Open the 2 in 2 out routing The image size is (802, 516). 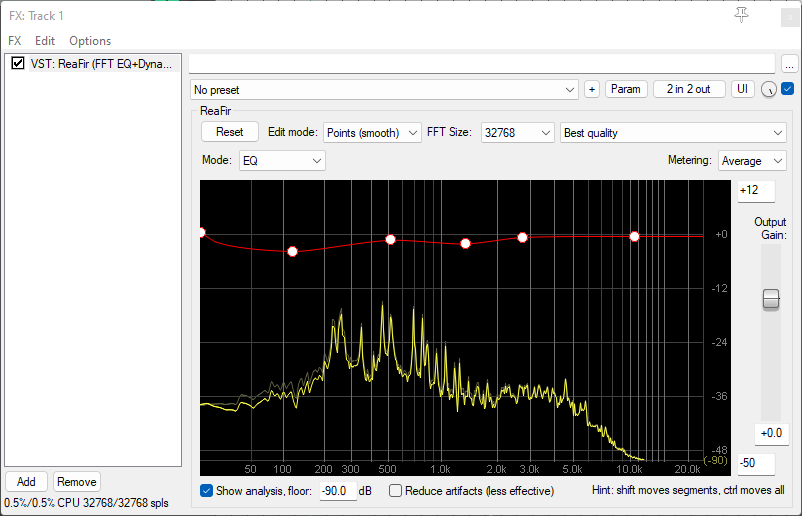pos(688,89)
